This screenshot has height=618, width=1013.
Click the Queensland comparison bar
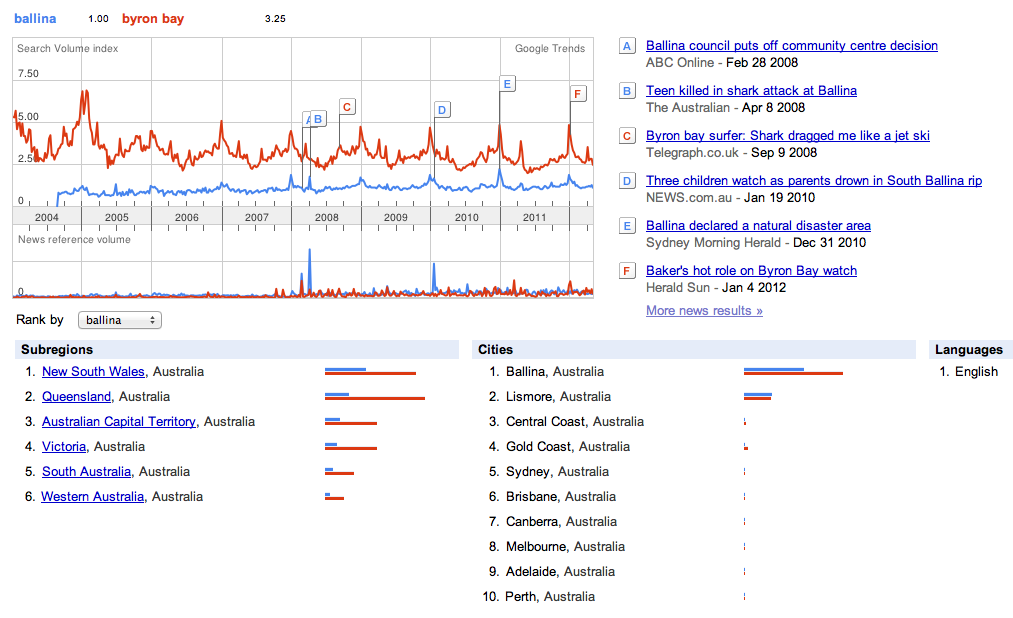[375, 397]
